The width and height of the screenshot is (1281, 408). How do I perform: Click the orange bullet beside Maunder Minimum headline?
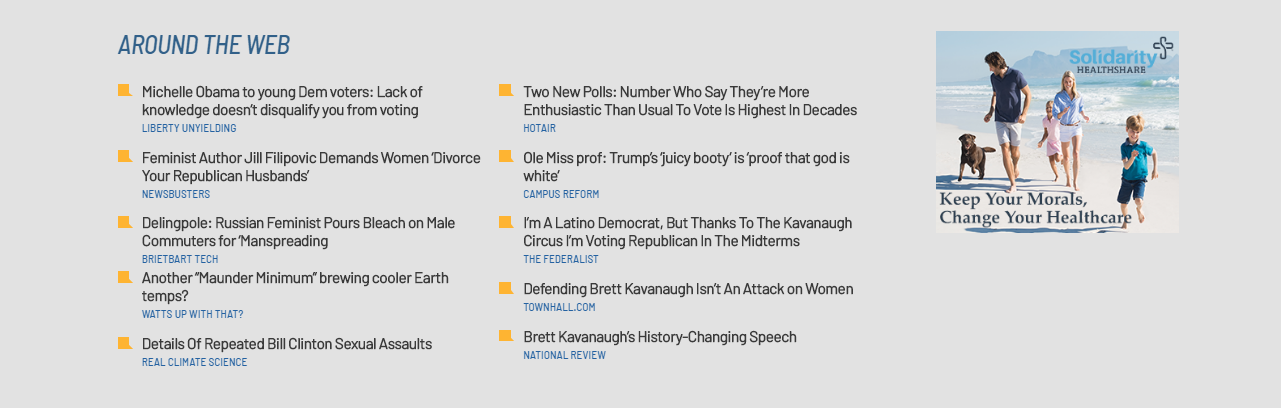point(125,277)
